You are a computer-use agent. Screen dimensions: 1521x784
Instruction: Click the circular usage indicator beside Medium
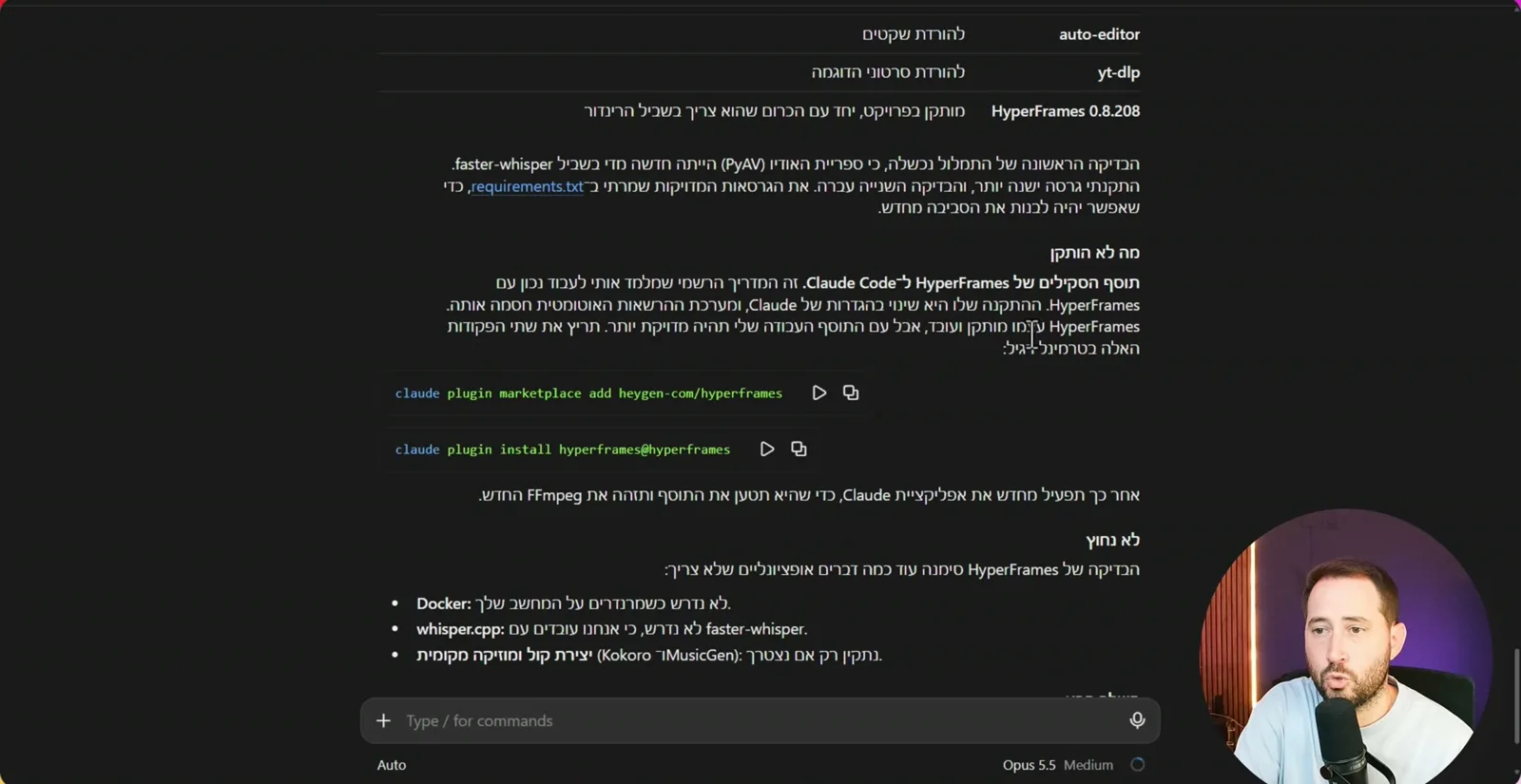1137,764
